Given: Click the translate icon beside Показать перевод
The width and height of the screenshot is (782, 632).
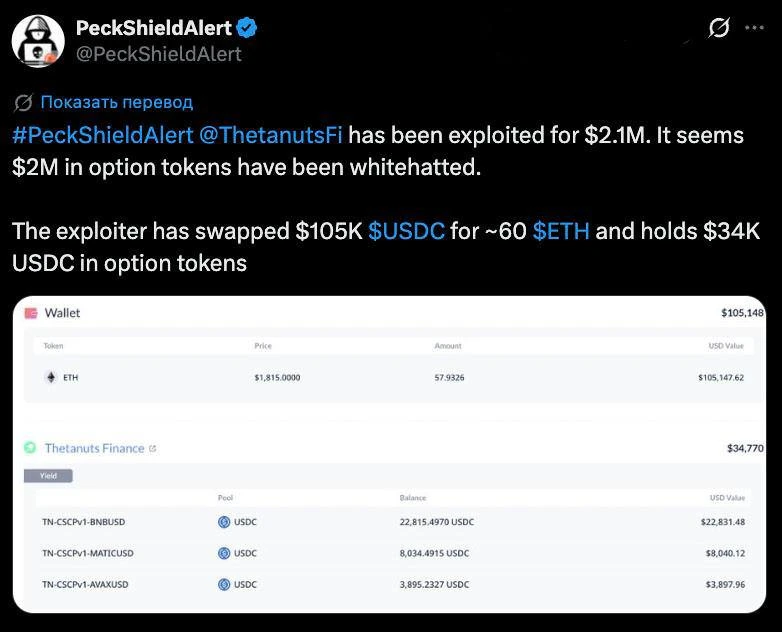Looking at the screenshot, I should point(23,102).
